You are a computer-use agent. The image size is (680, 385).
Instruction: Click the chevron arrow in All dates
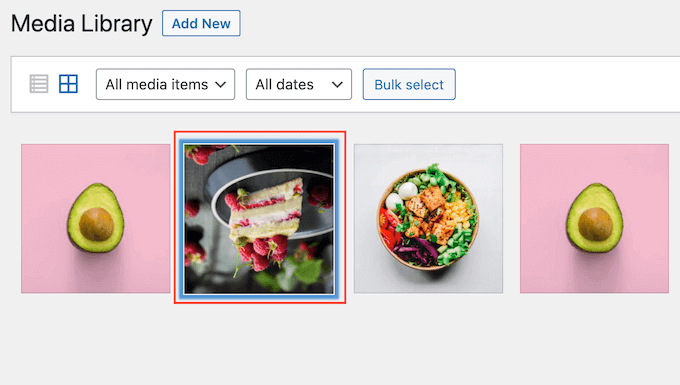click(x=337, y=85)
